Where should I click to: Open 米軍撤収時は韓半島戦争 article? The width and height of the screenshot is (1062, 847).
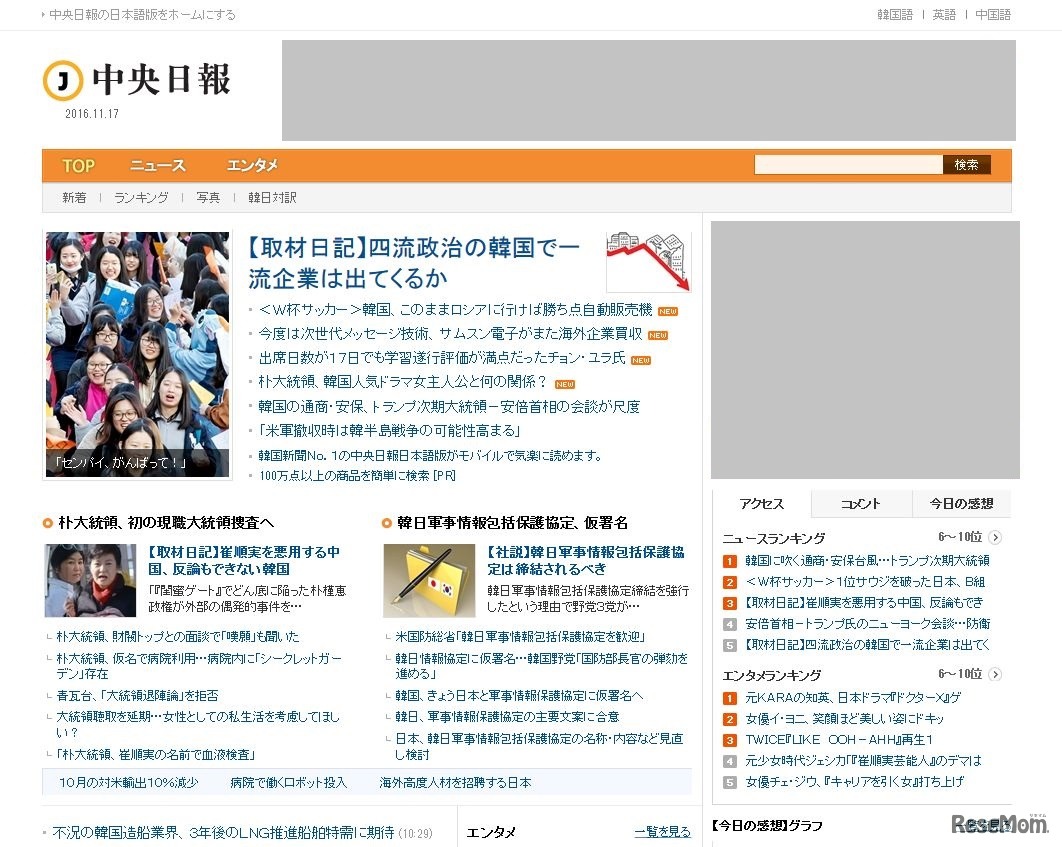389,431
